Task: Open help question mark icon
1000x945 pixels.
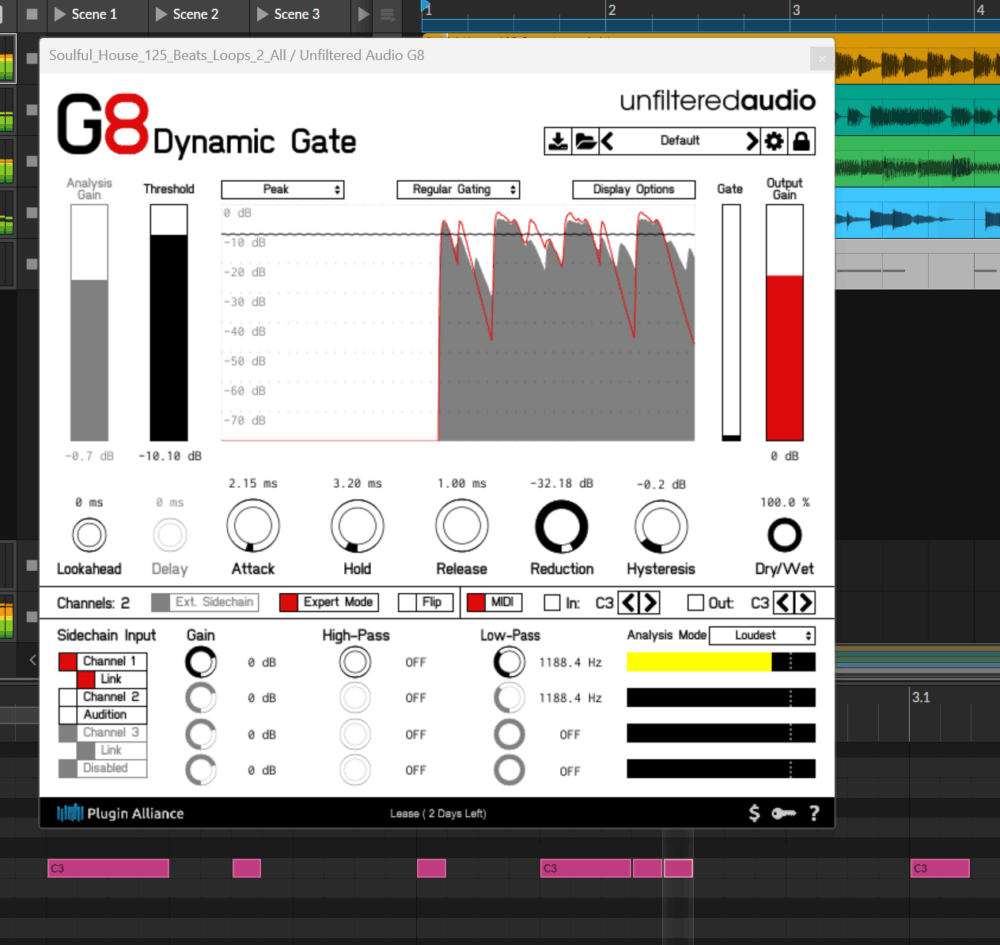Action: click(x=814, y=813)
